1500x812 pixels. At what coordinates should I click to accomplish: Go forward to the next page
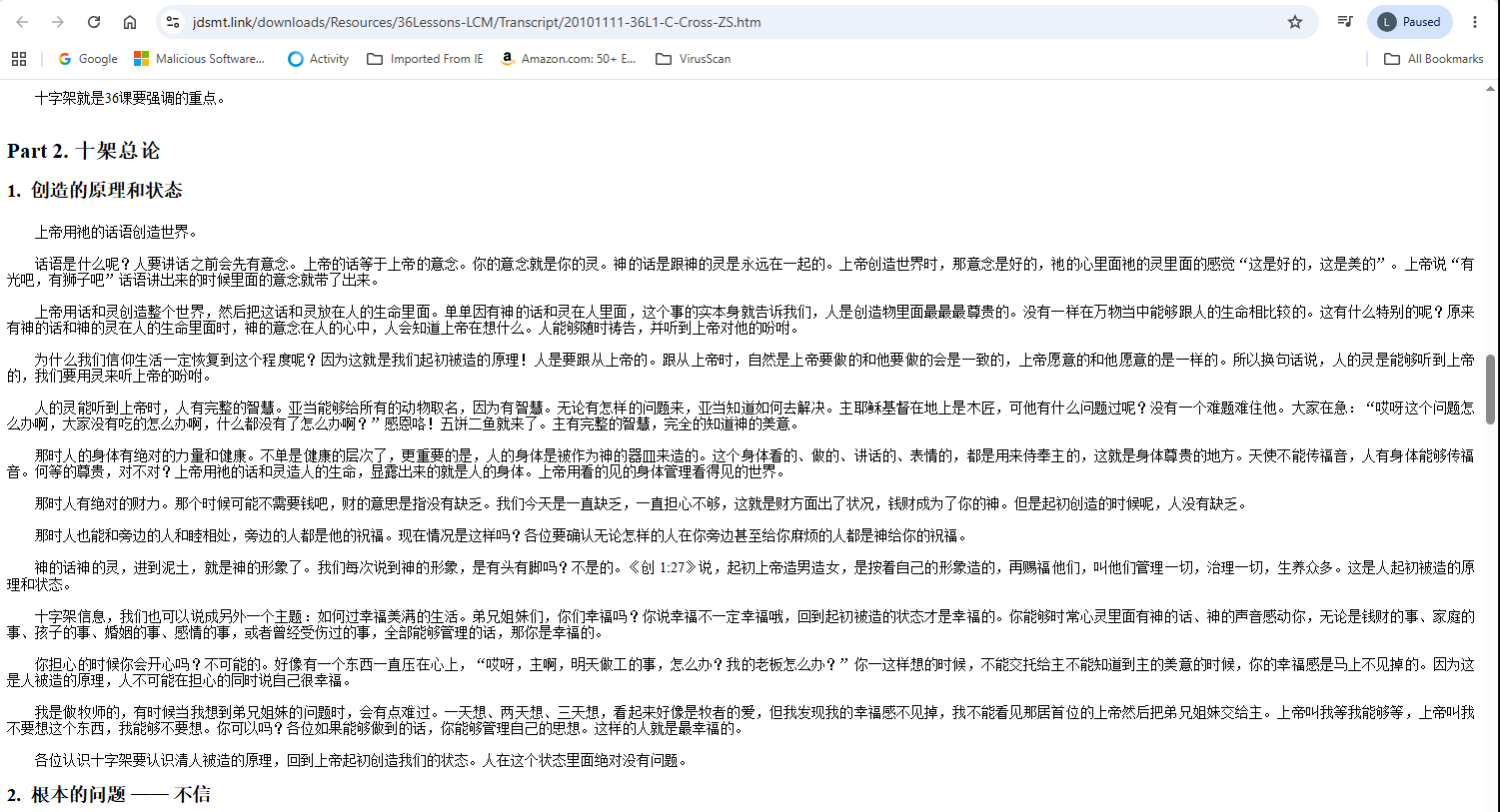(x=58, y=22)
